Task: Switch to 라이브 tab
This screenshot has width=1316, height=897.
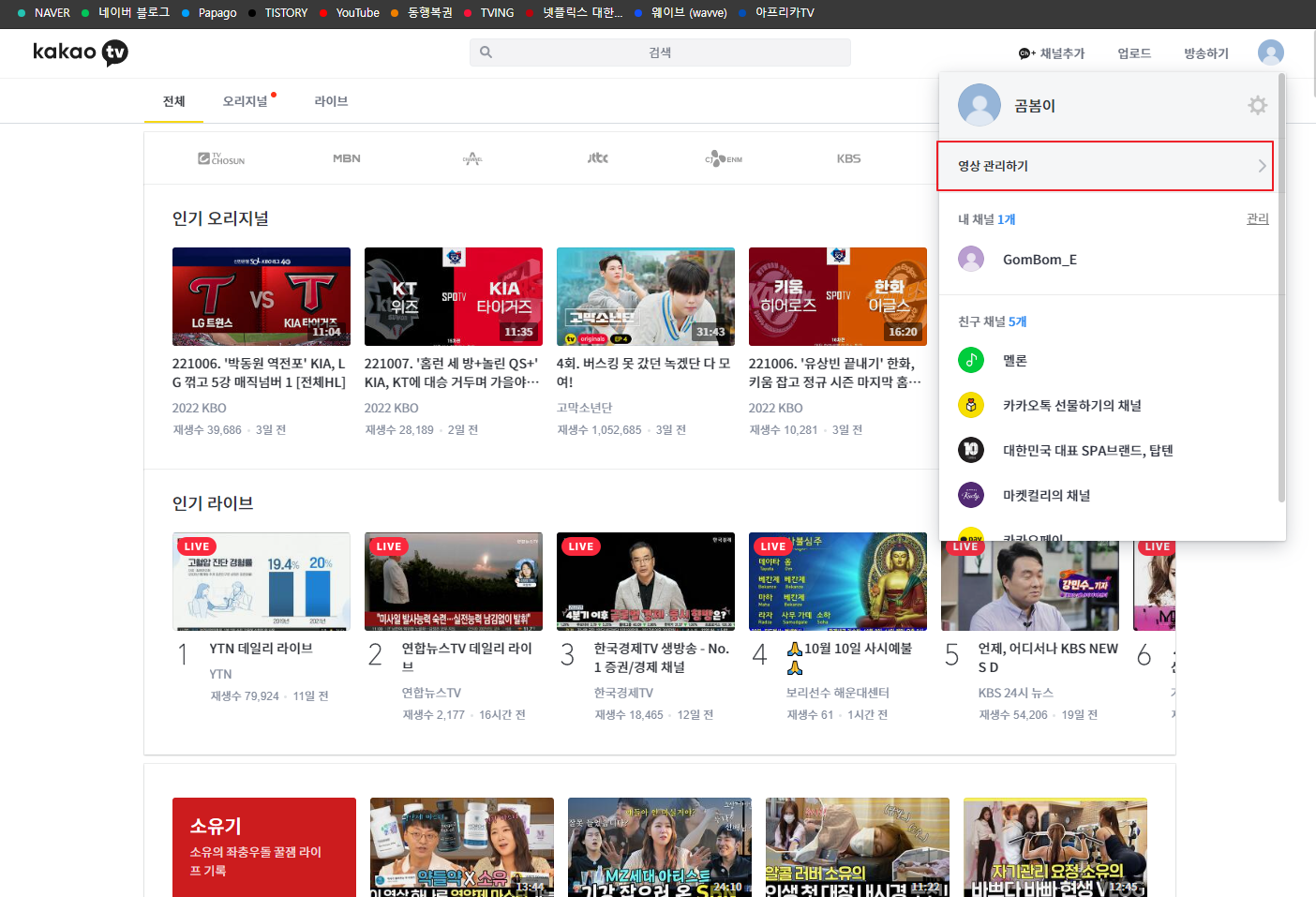Action: coord(331,101)
